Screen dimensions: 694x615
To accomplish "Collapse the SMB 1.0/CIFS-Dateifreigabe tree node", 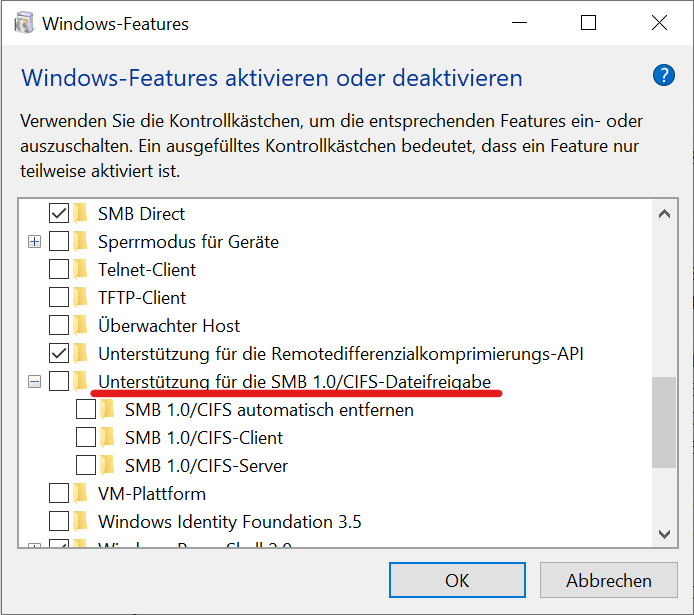I will click(x=34, y=381).
